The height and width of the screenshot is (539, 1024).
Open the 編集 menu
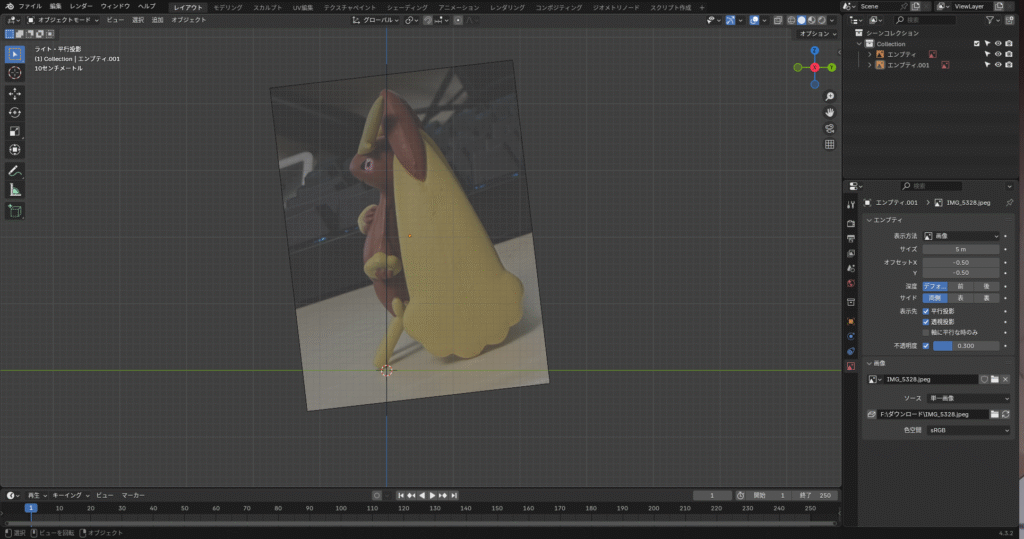coord(56,7)
